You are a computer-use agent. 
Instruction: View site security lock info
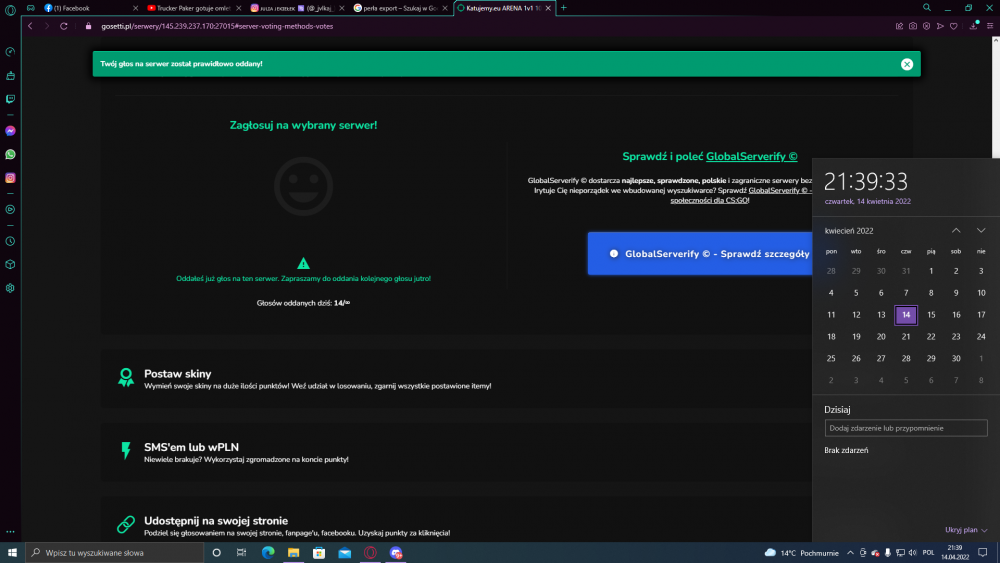point(89,26)
